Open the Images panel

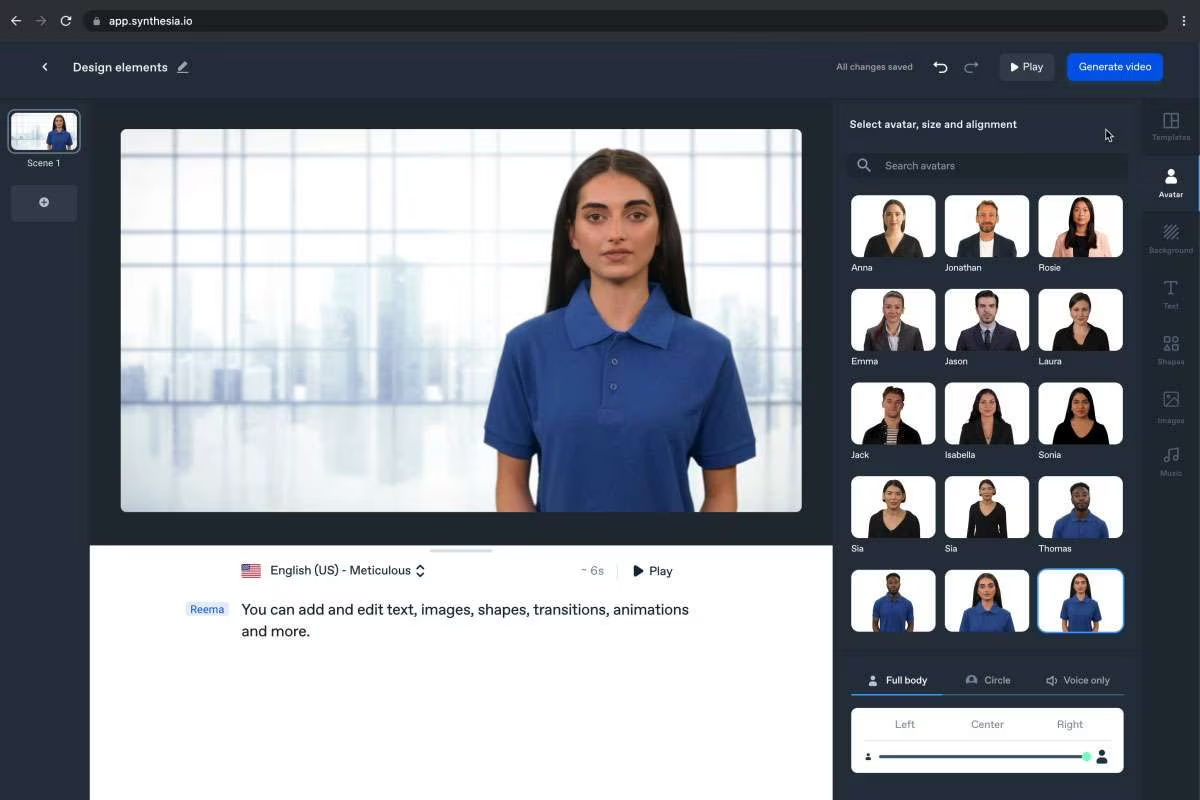(1171, 408)
